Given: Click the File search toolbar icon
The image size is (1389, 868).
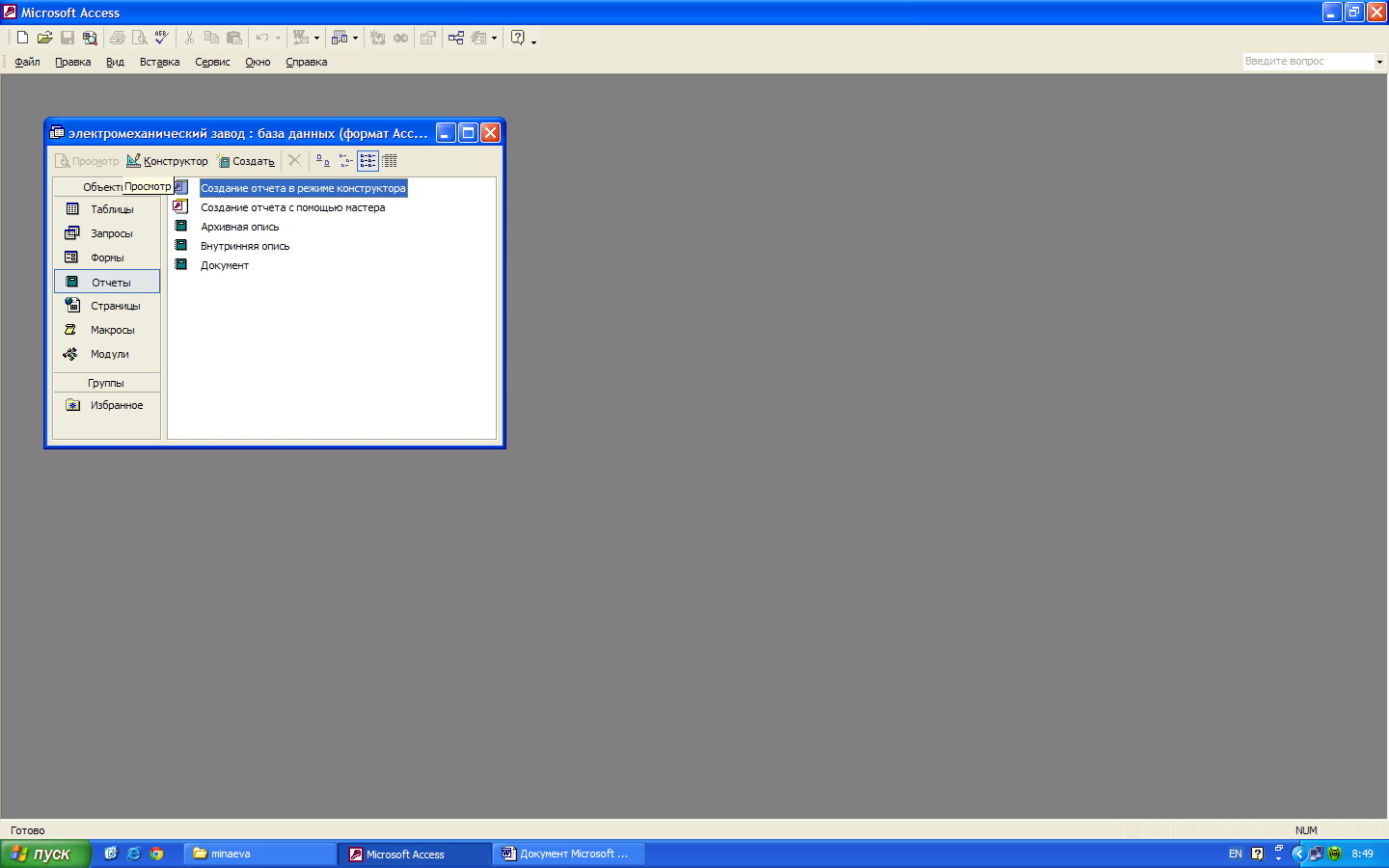Looking at the screenshot, I should 90,38.
